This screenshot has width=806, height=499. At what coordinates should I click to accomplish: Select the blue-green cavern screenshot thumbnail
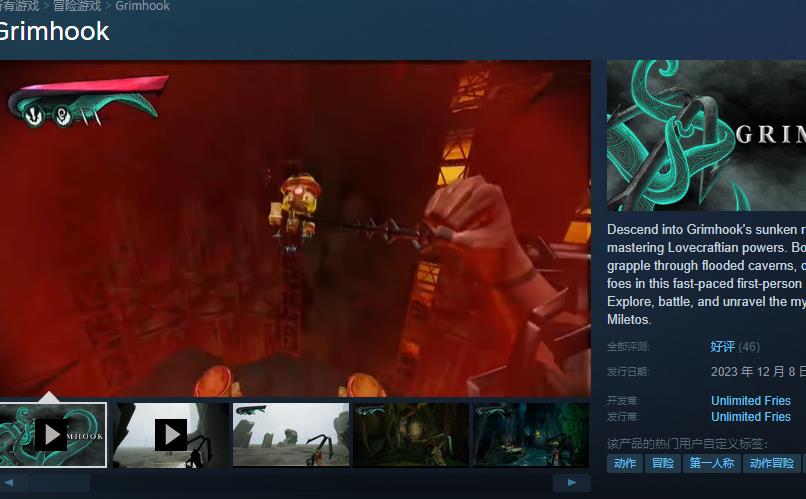coord(531,435)
